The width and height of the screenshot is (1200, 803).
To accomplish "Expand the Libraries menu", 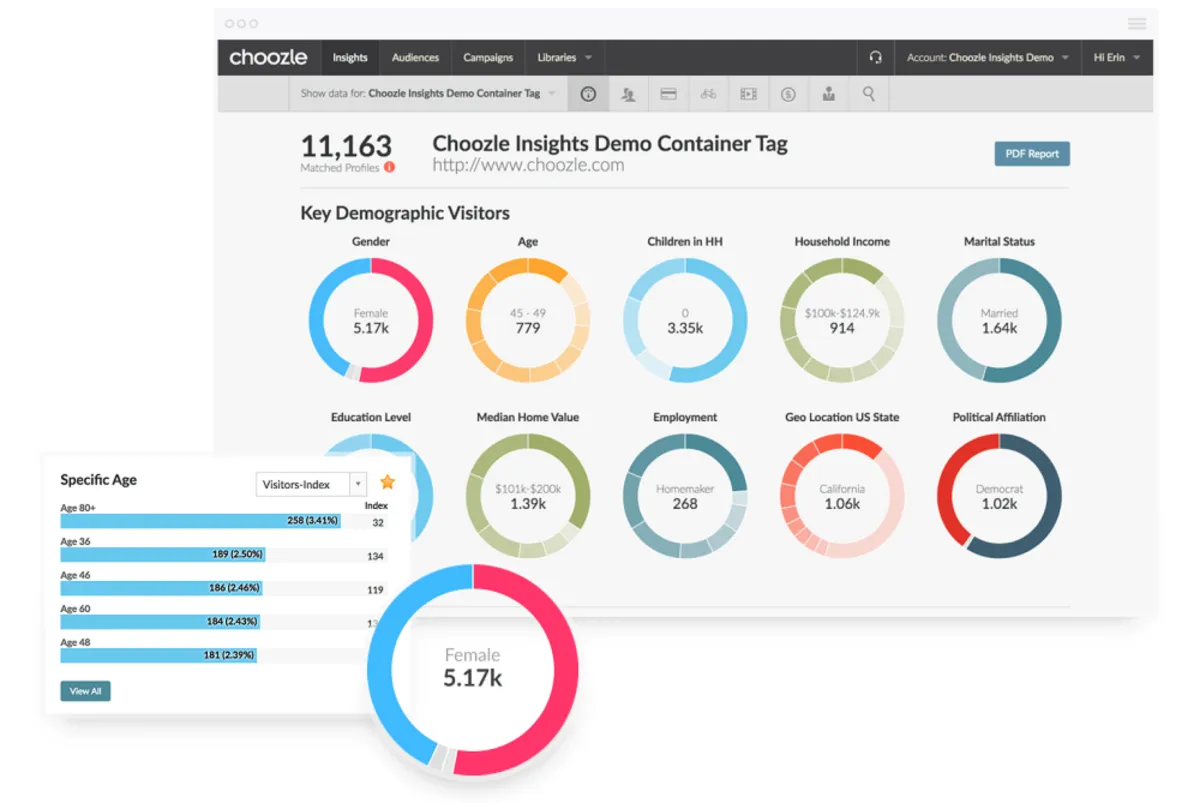I will tap(565, 58).
